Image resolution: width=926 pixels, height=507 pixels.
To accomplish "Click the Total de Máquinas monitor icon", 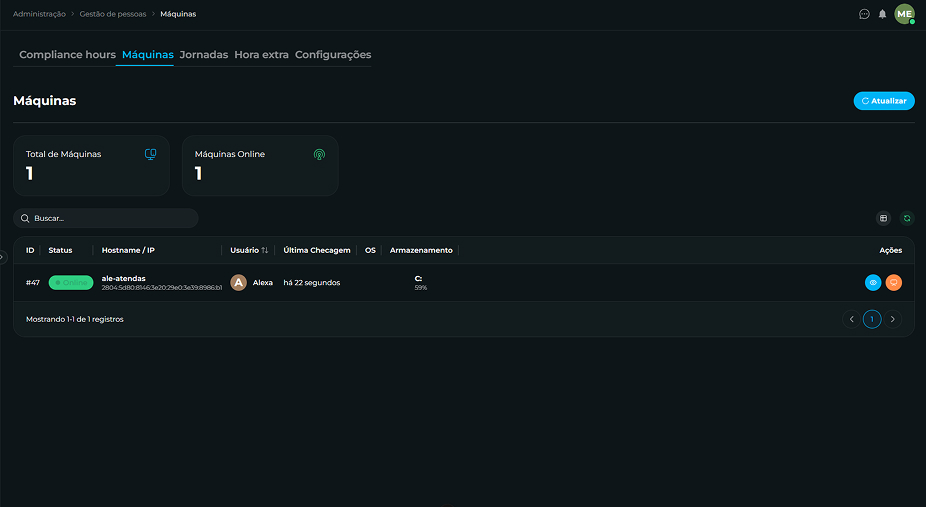I will (151, 154).
